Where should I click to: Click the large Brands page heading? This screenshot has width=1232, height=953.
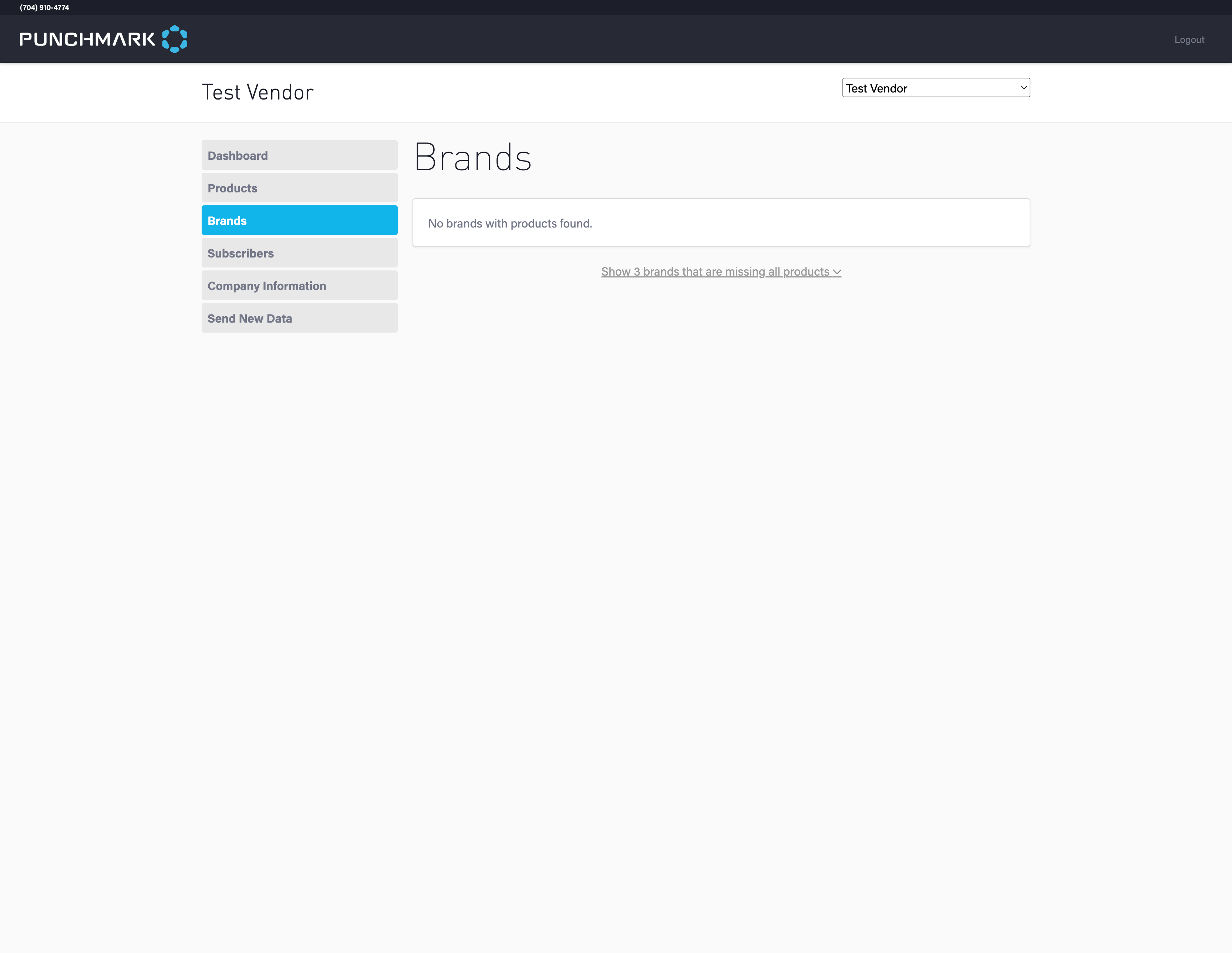pos(473,158)
